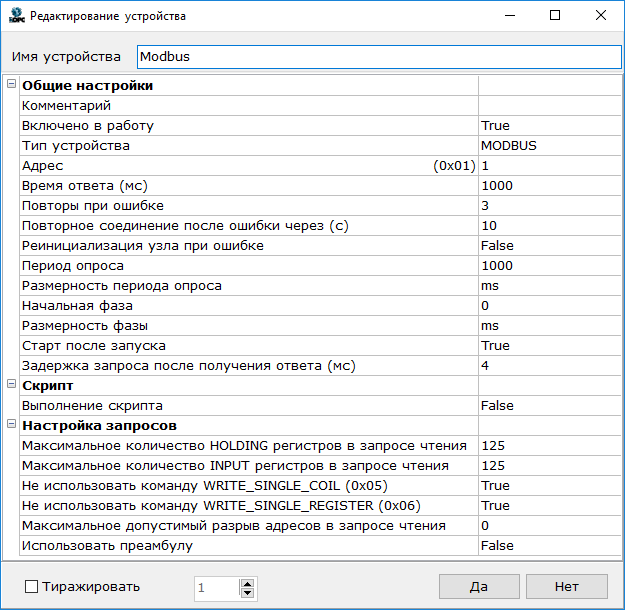Open Размерность периода опроса ms value

point(548,286)
